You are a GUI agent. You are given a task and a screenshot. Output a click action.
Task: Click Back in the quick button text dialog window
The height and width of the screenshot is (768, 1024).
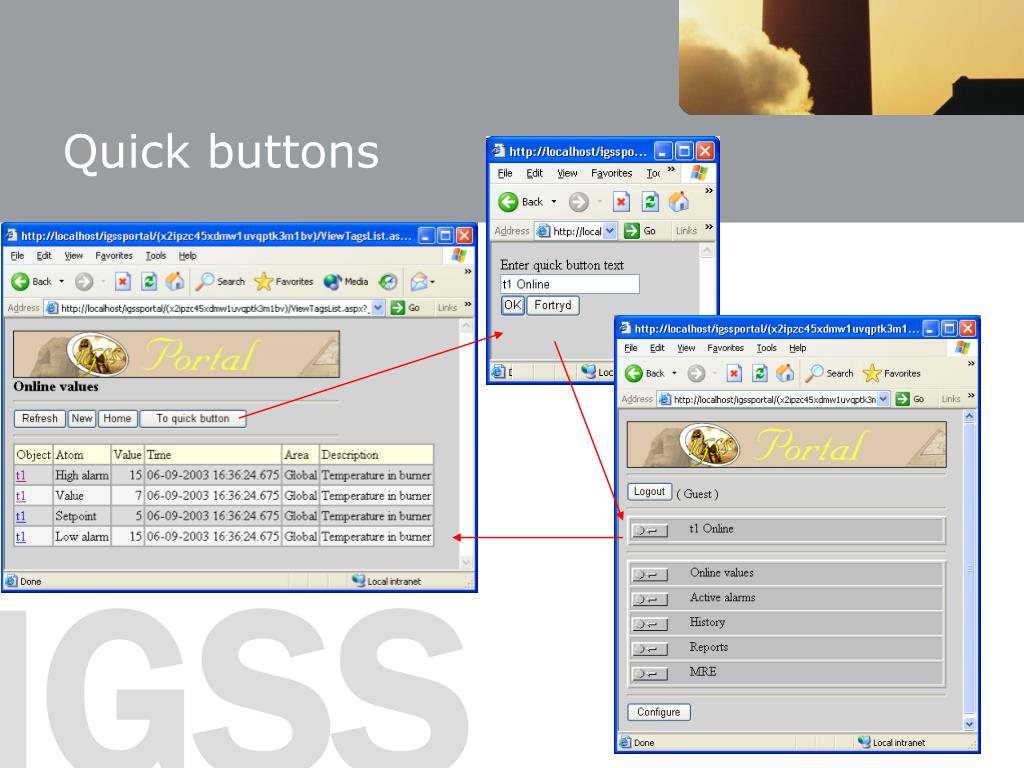(520, 202)
